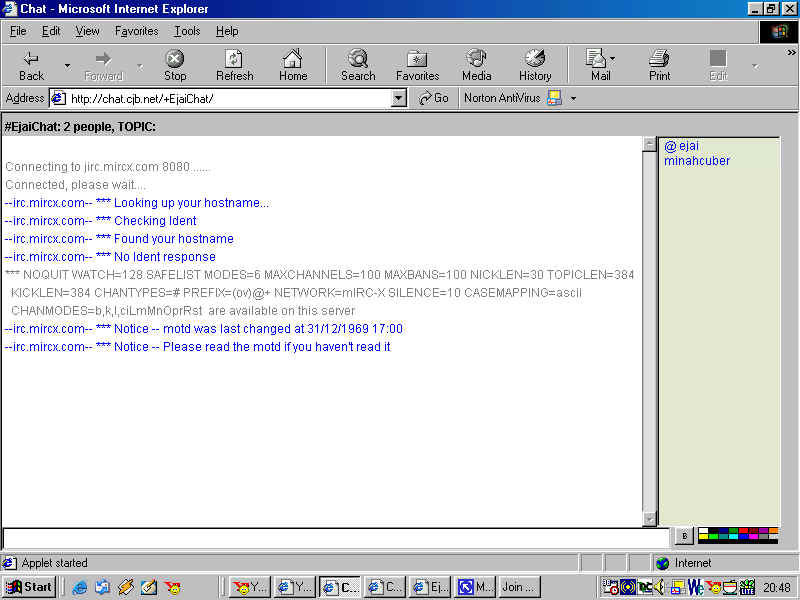Open the File menu
The image size is (800, 600).
(x=18, y=31)
